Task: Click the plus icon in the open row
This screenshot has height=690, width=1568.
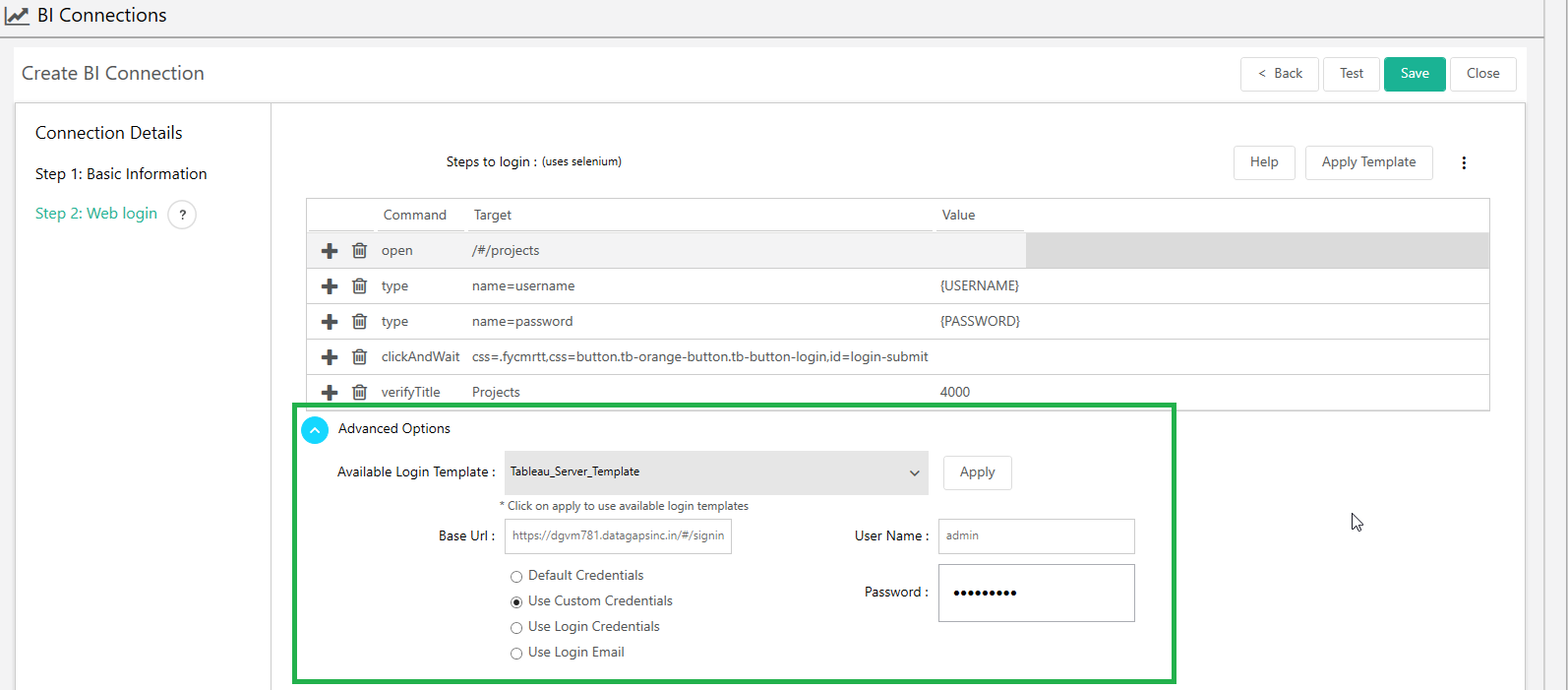Action: pos(330,251)
